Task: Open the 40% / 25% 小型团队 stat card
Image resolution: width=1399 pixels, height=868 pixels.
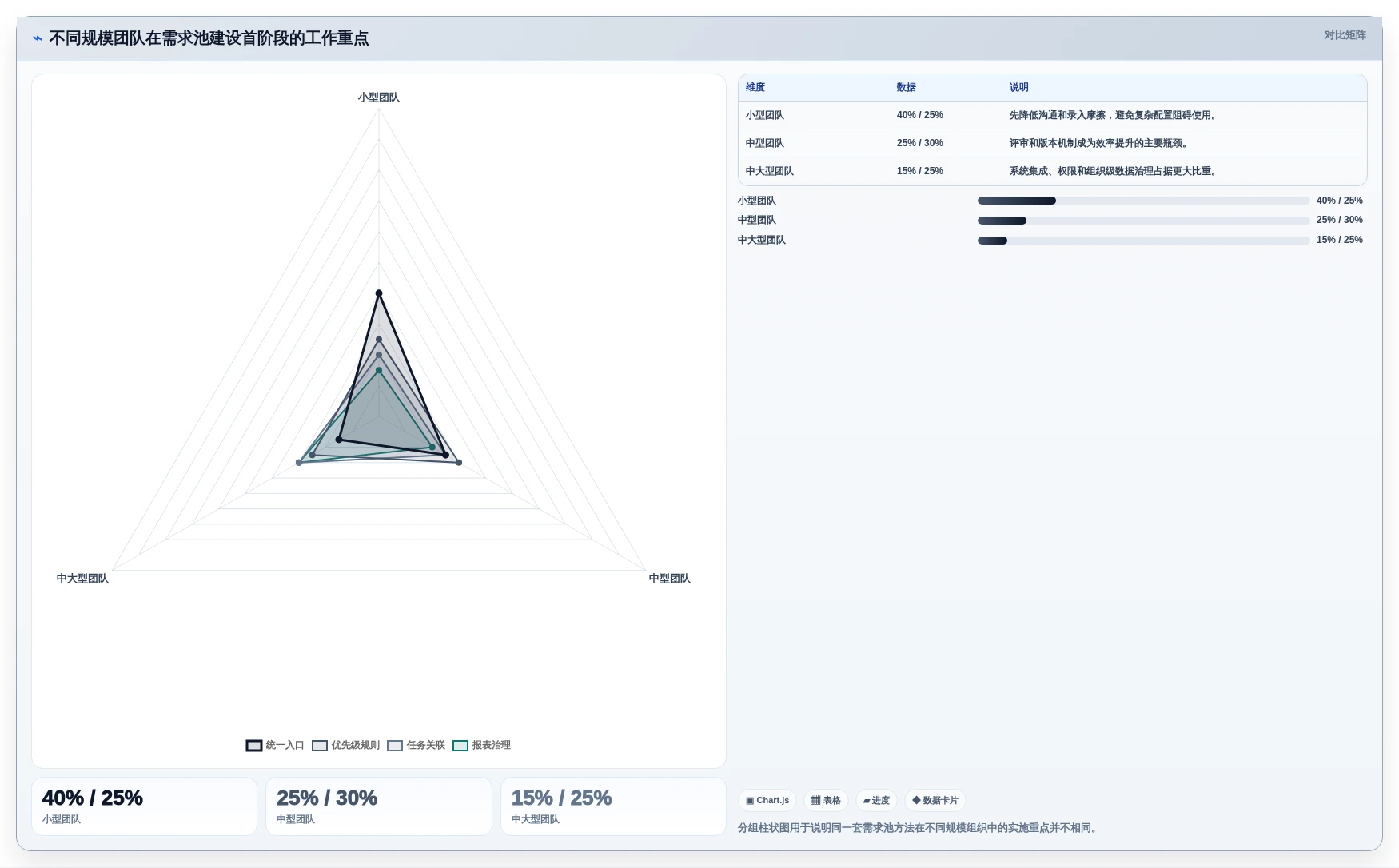Action: [144, 806]
